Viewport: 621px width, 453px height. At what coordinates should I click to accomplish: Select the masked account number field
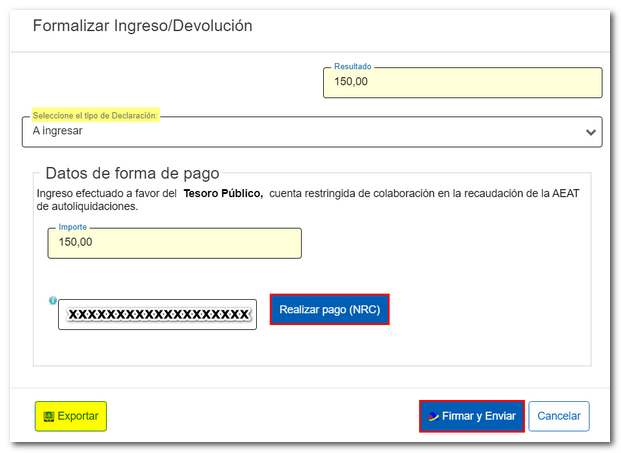tap(157, 314)
